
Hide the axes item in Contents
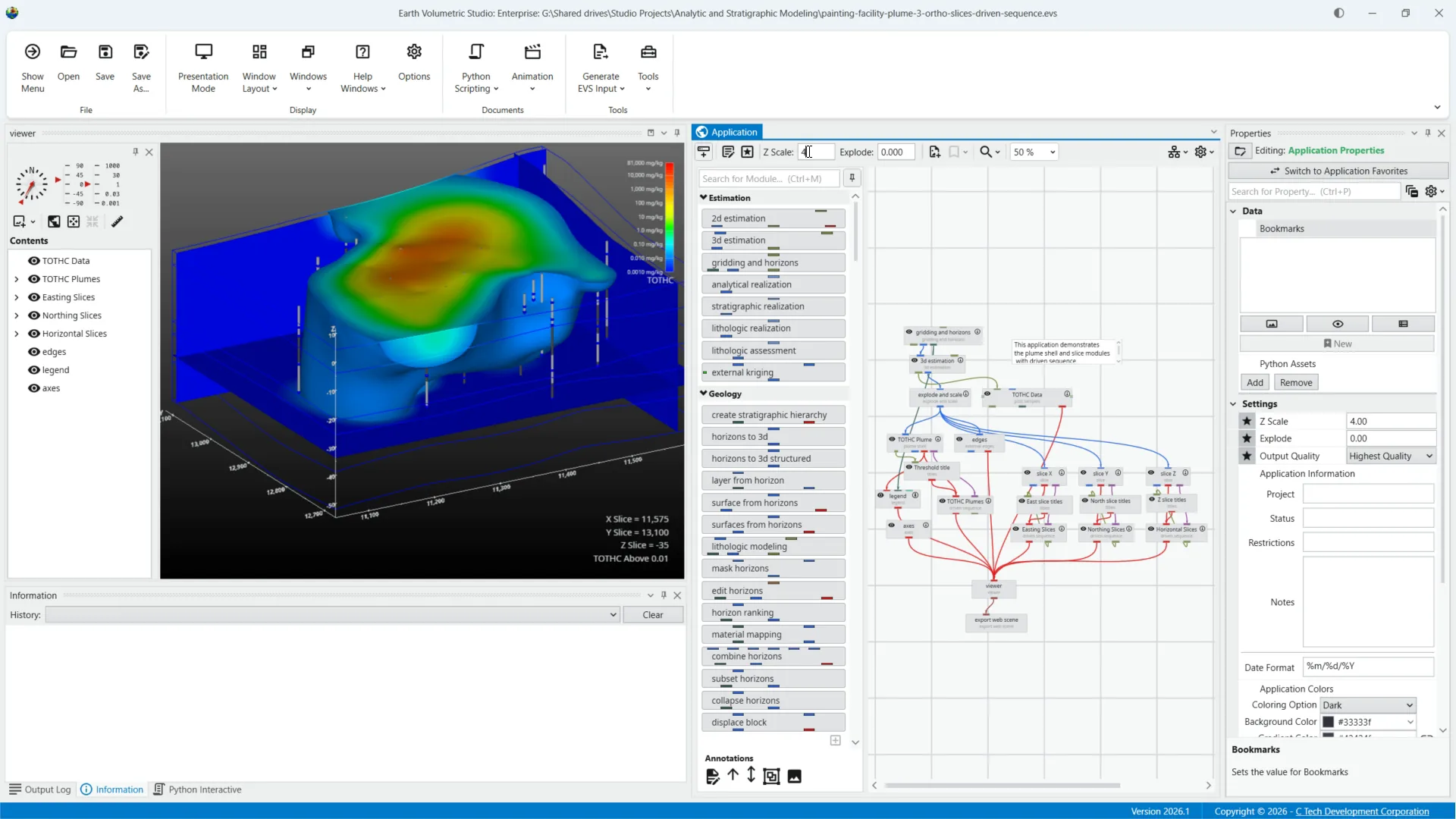33,388
